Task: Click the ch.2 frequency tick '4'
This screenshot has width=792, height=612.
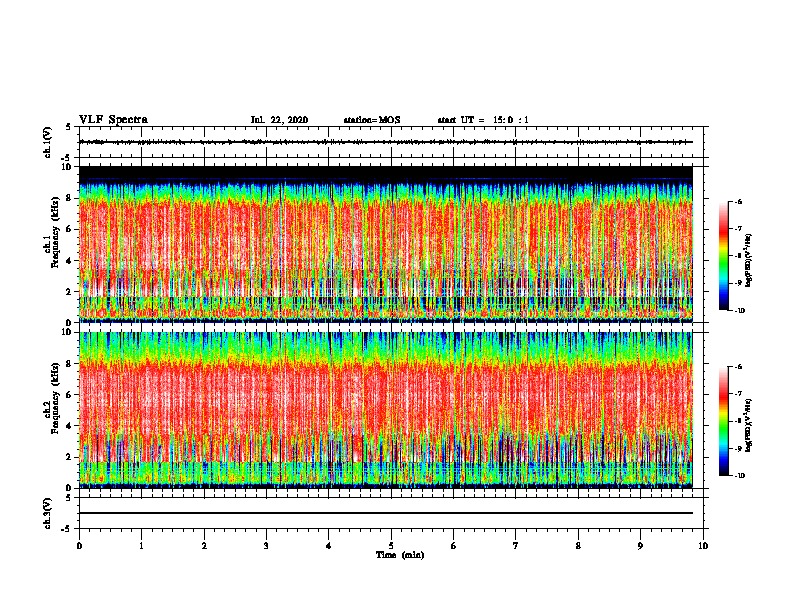Action: (70, 426)
